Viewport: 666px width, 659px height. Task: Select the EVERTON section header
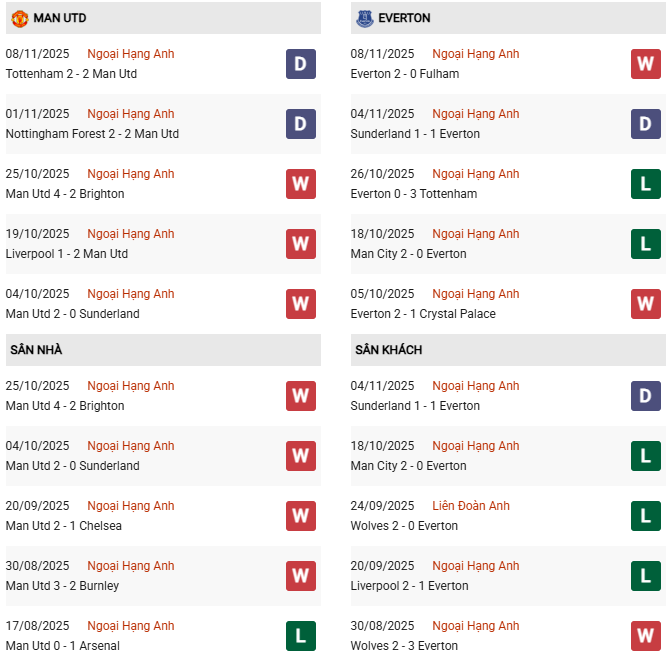tap(404, 18)
